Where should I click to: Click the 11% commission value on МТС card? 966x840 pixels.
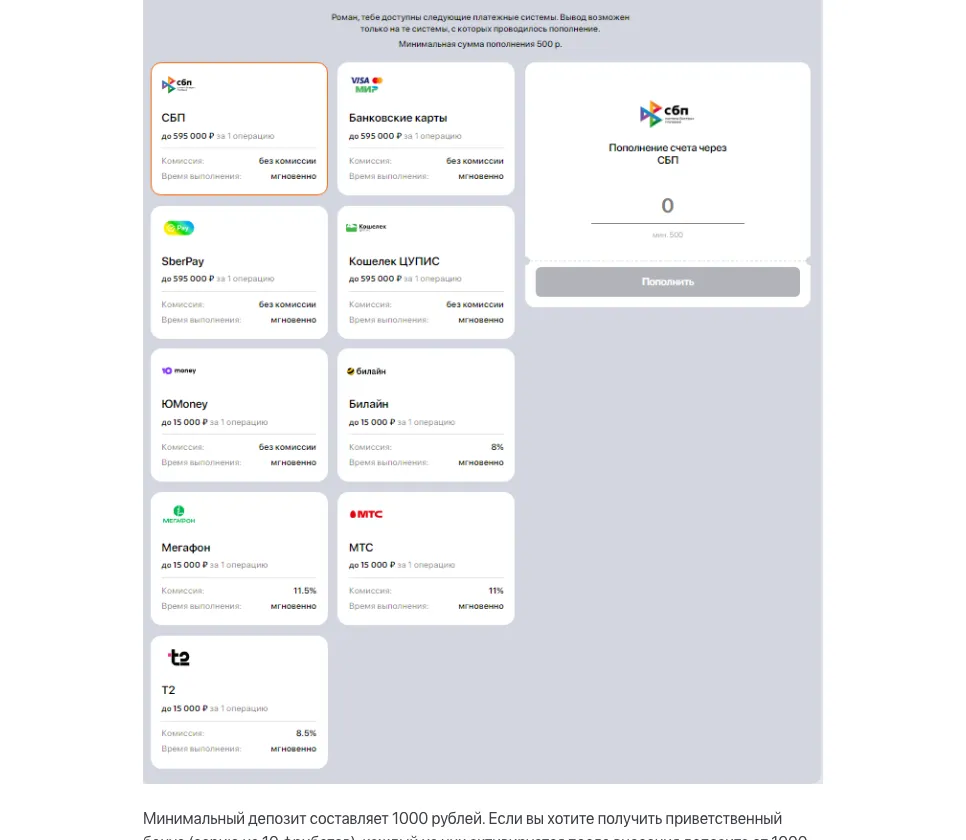(496, 590)
